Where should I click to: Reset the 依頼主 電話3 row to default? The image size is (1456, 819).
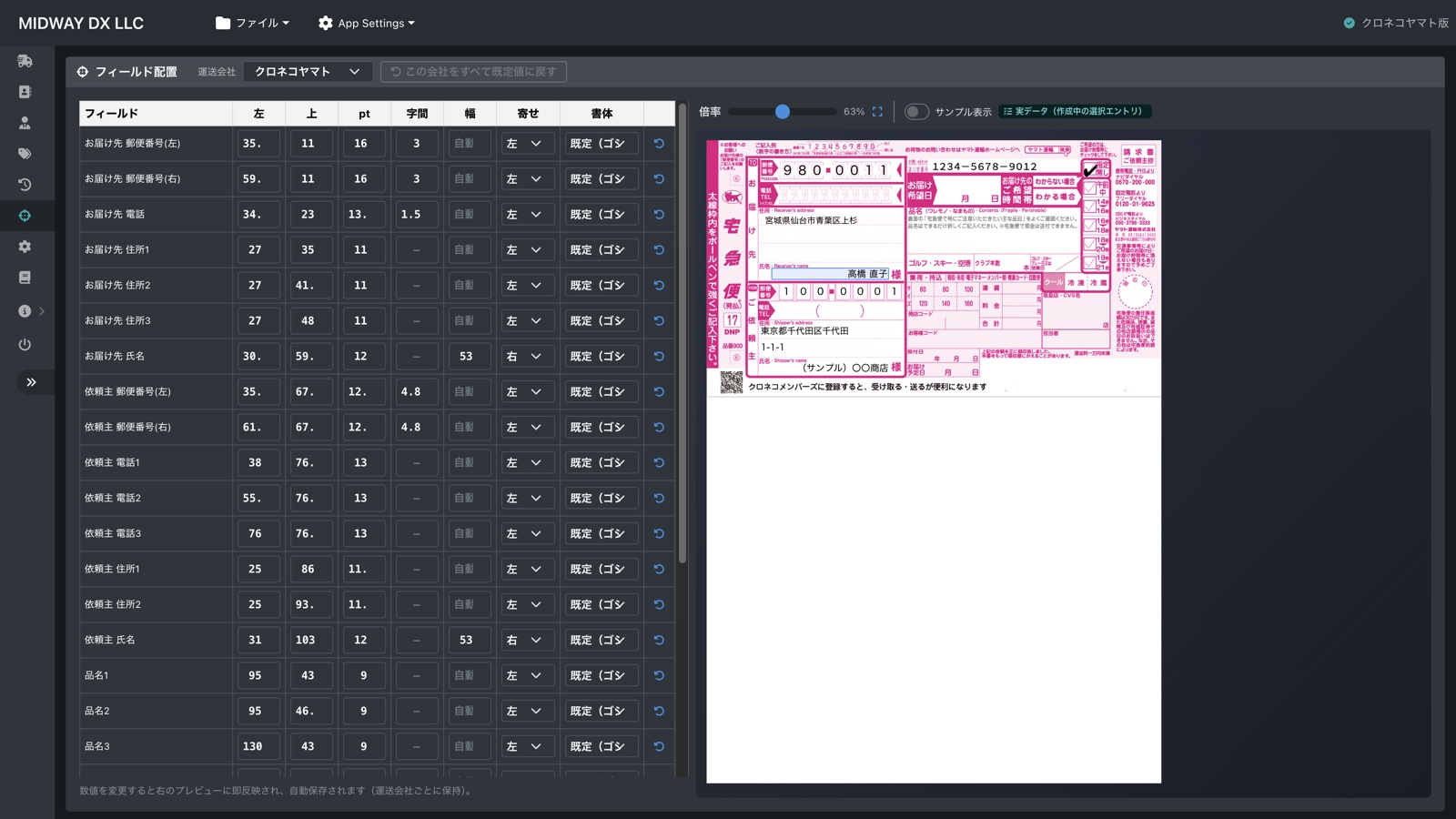[x=659, y=534]
